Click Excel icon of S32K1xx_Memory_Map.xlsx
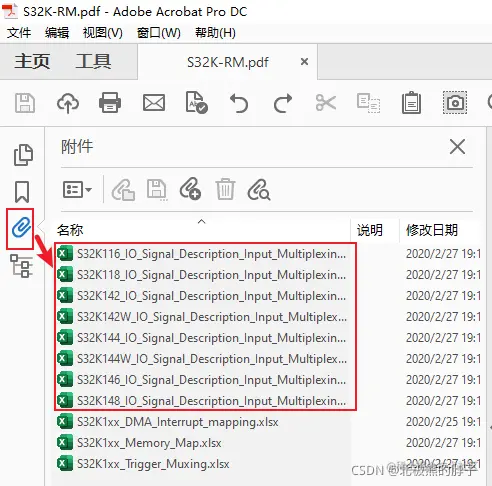The image size is (492, 486). (65, 443)
